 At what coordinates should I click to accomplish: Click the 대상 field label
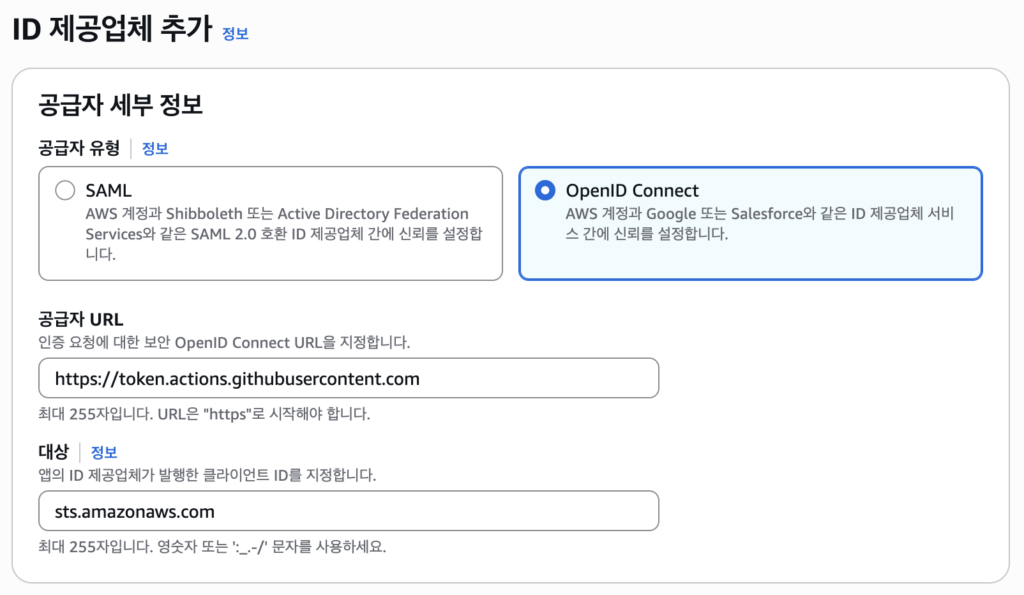[x=54, y=452]
